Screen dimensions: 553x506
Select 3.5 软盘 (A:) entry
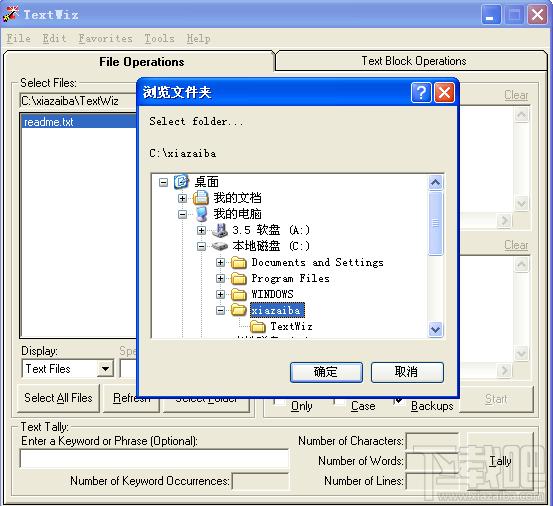271,230
